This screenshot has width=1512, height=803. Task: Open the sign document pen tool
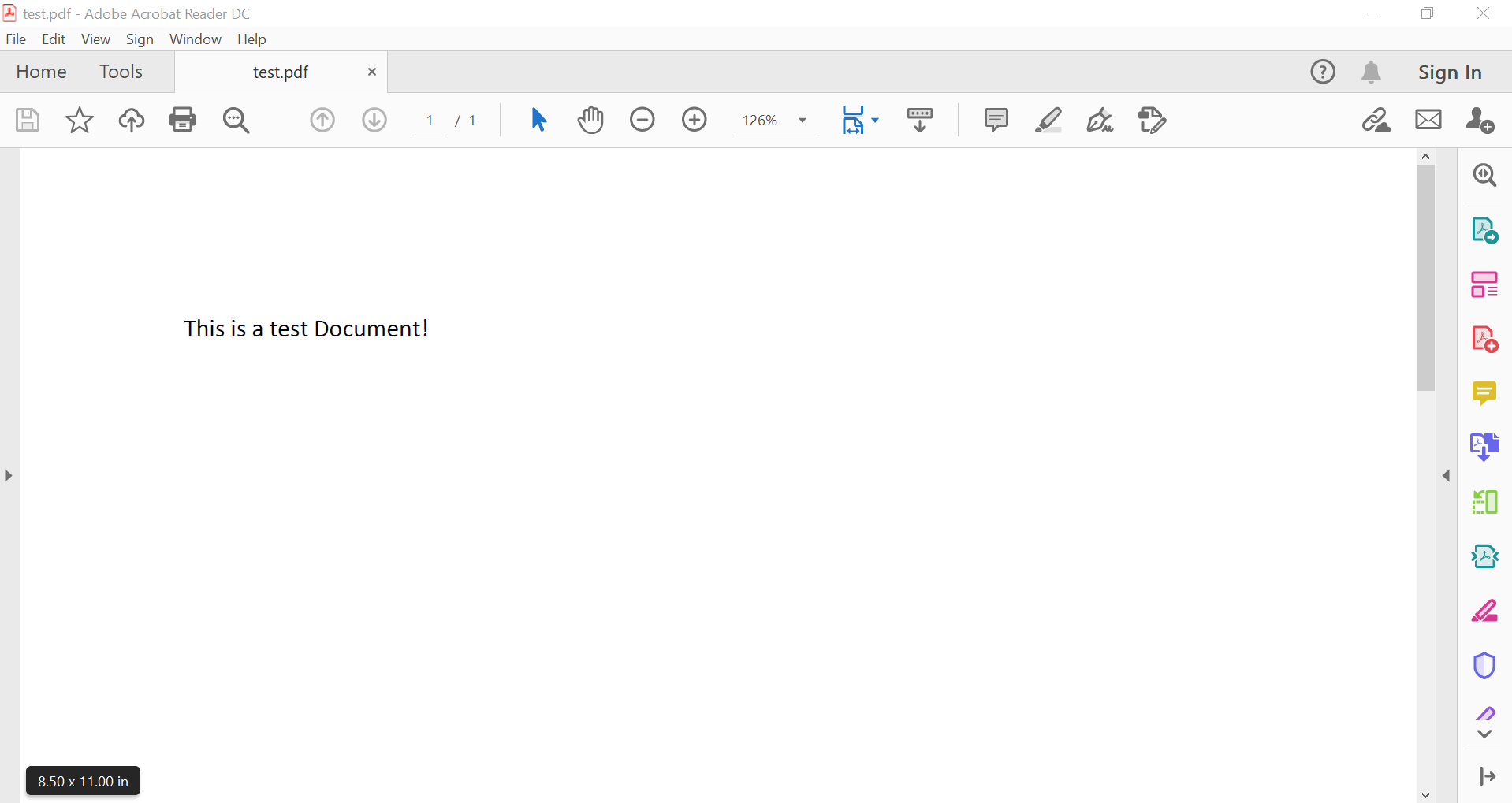pos(1100,120)
